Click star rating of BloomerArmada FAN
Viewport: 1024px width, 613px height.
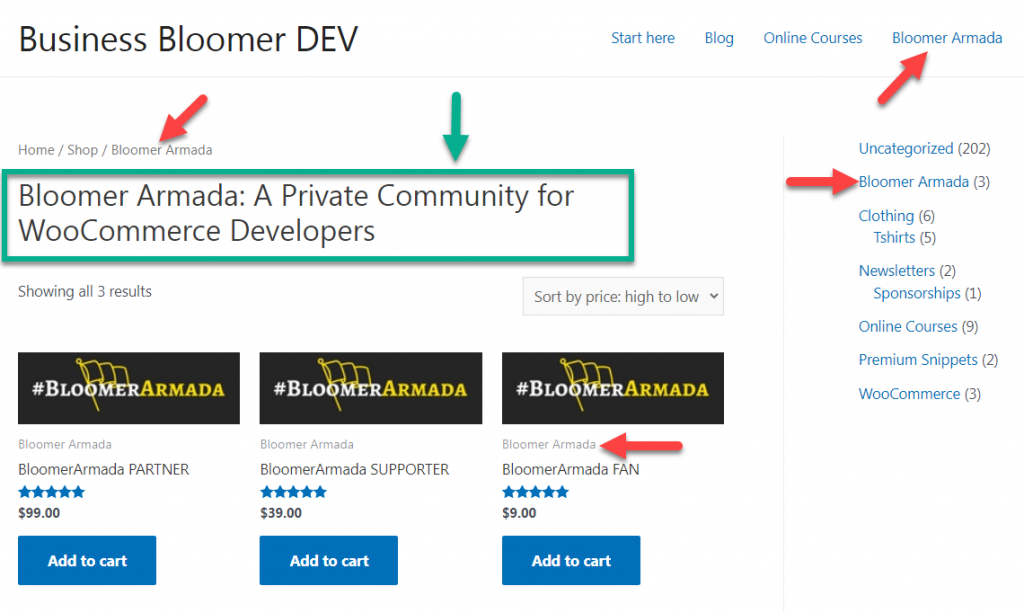[536, 492]
